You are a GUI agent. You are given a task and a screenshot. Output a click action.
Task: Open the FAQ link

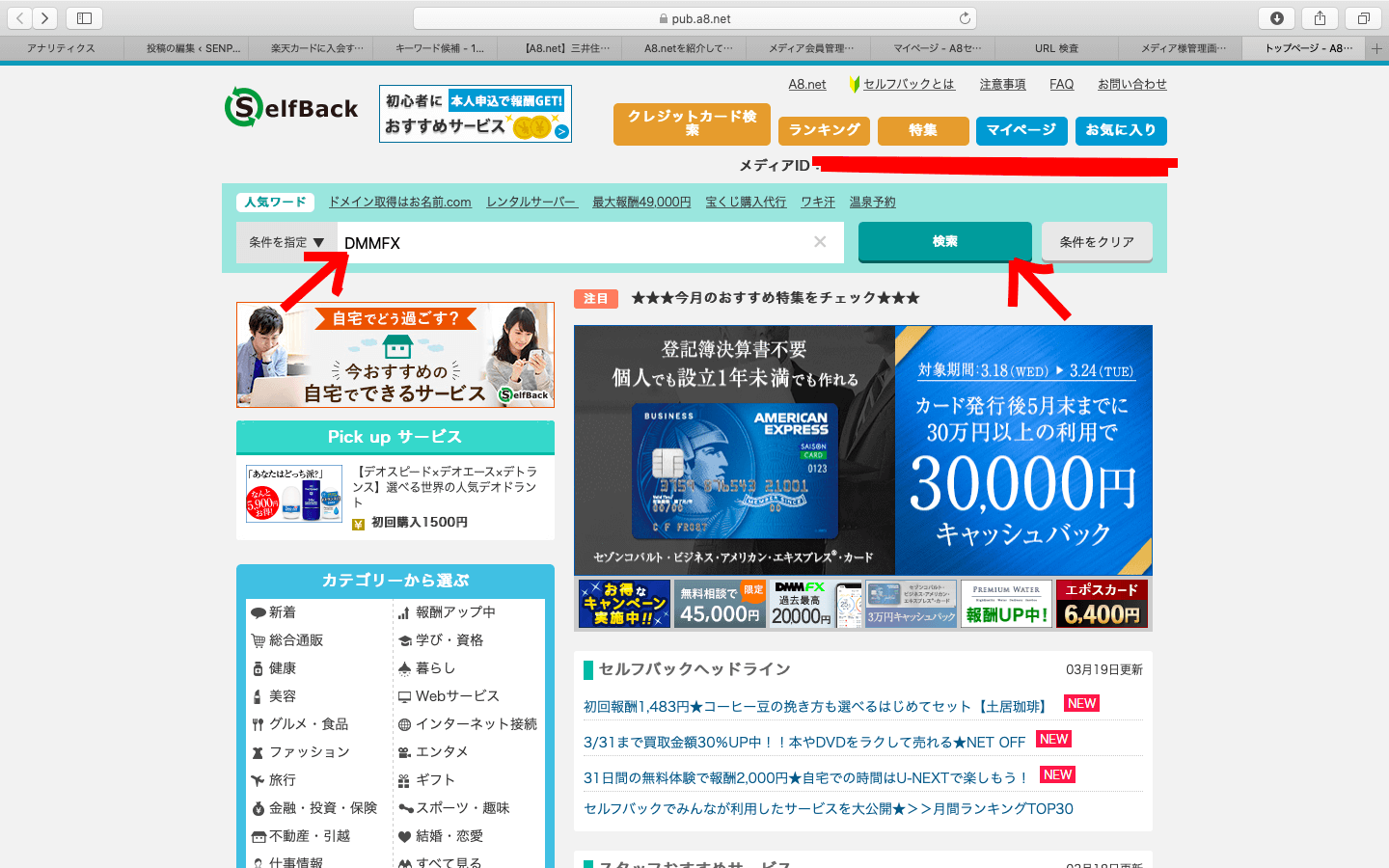tap(1061, 84)
